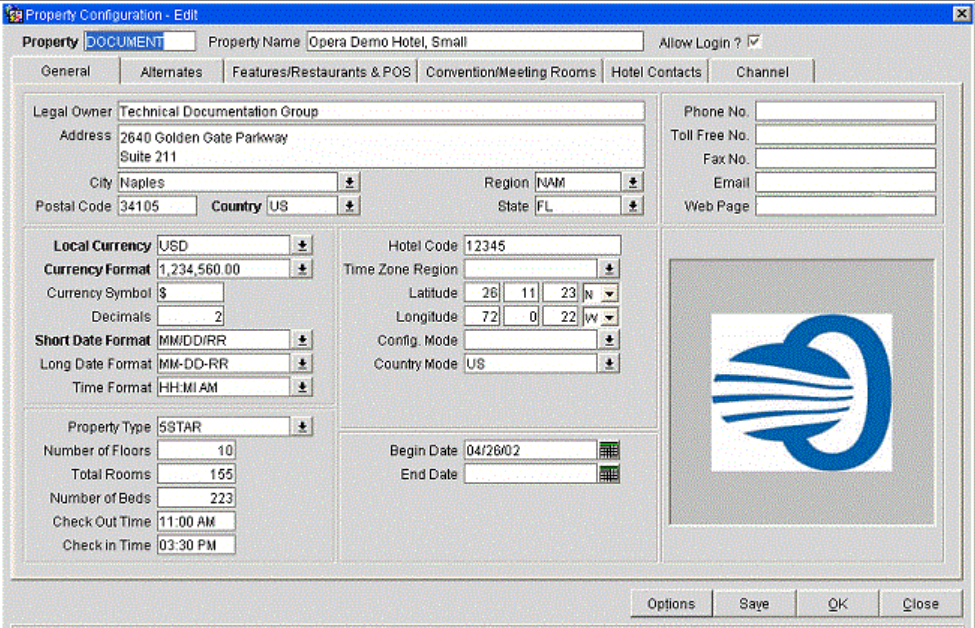Open the End Date calendar picker
Image resolution: width=975 pixels, height=628 pixels.
[x=609, y=475]
